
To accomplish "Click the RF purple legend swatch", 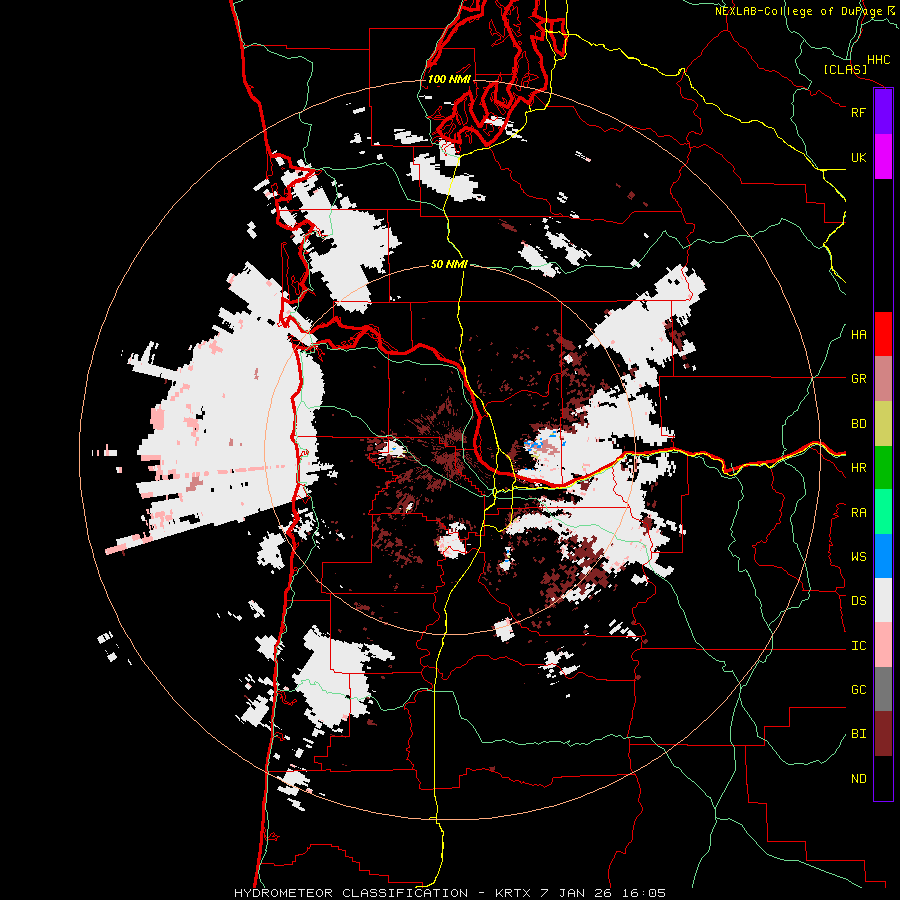I will [x=883, y=112].
